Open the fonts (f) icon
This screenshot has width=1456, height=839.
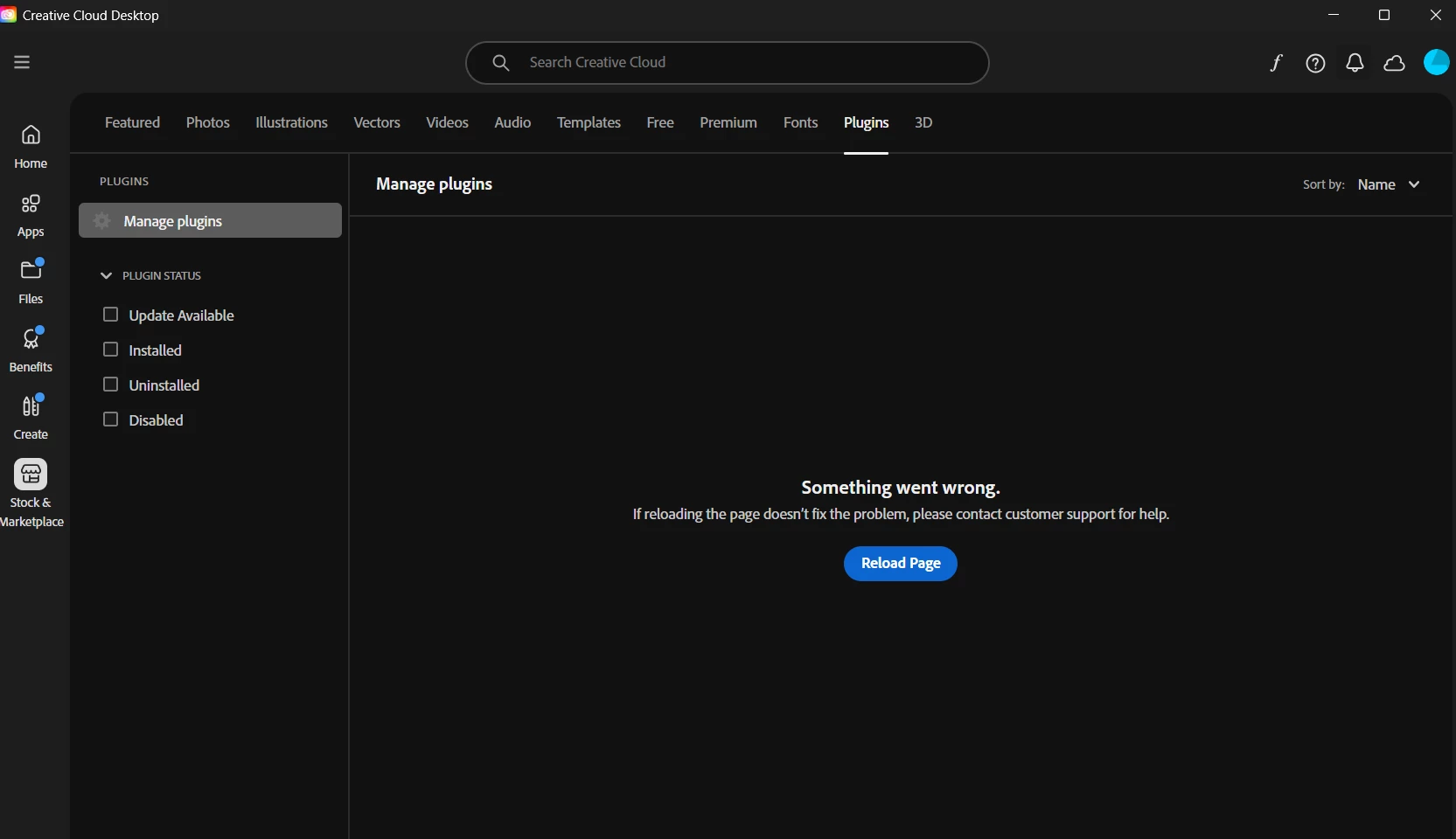[1276, 63]
